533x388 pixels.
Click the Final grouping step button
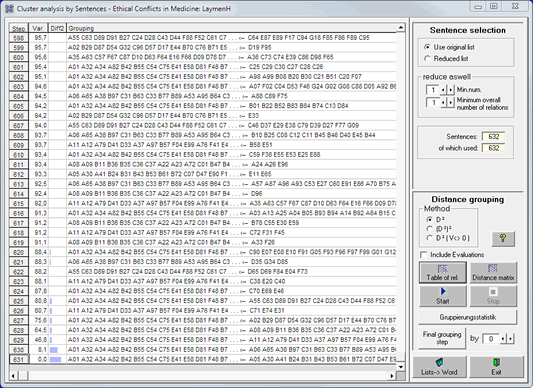(x=442, y=338)
